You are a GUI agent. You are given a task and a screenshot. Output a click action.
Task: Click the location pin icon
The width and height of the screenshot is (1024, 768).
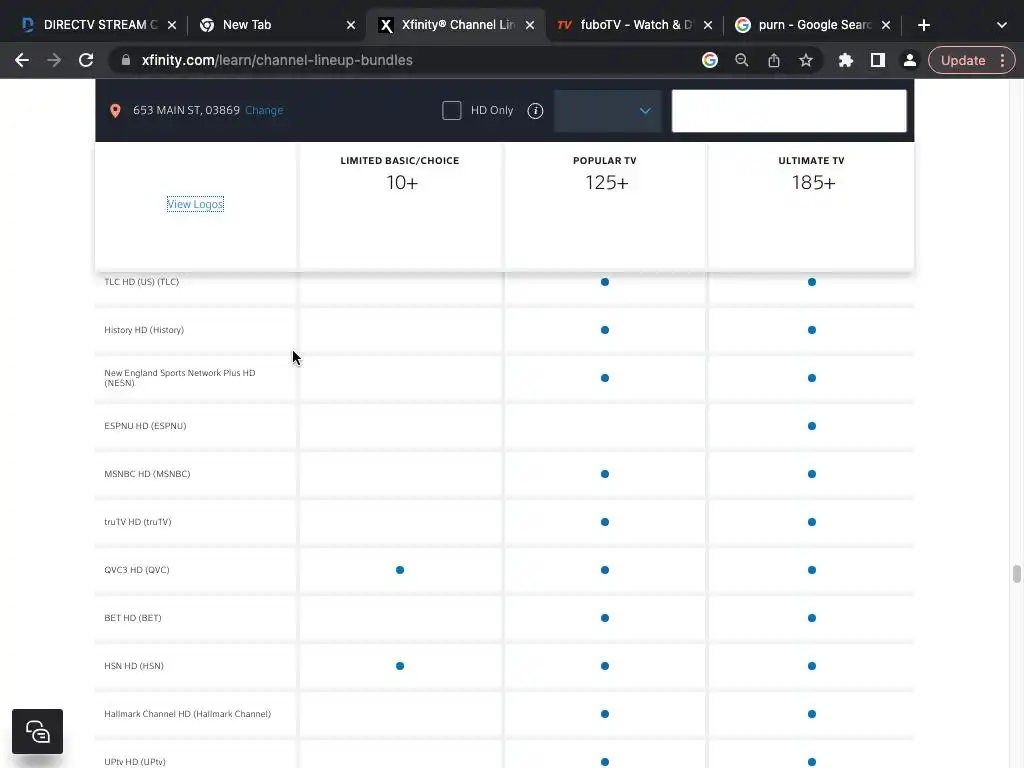click(115, 111)
